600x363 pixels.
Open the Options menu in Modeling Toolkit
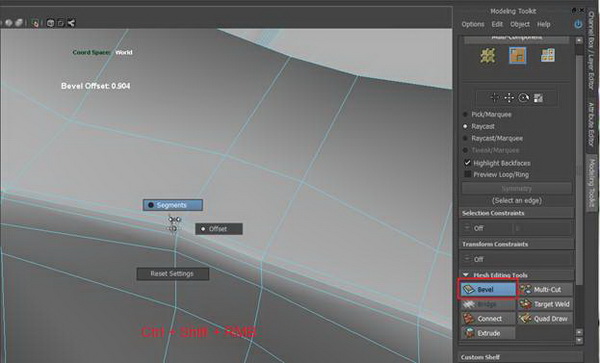pyautogui.click(x=473, y=24)
